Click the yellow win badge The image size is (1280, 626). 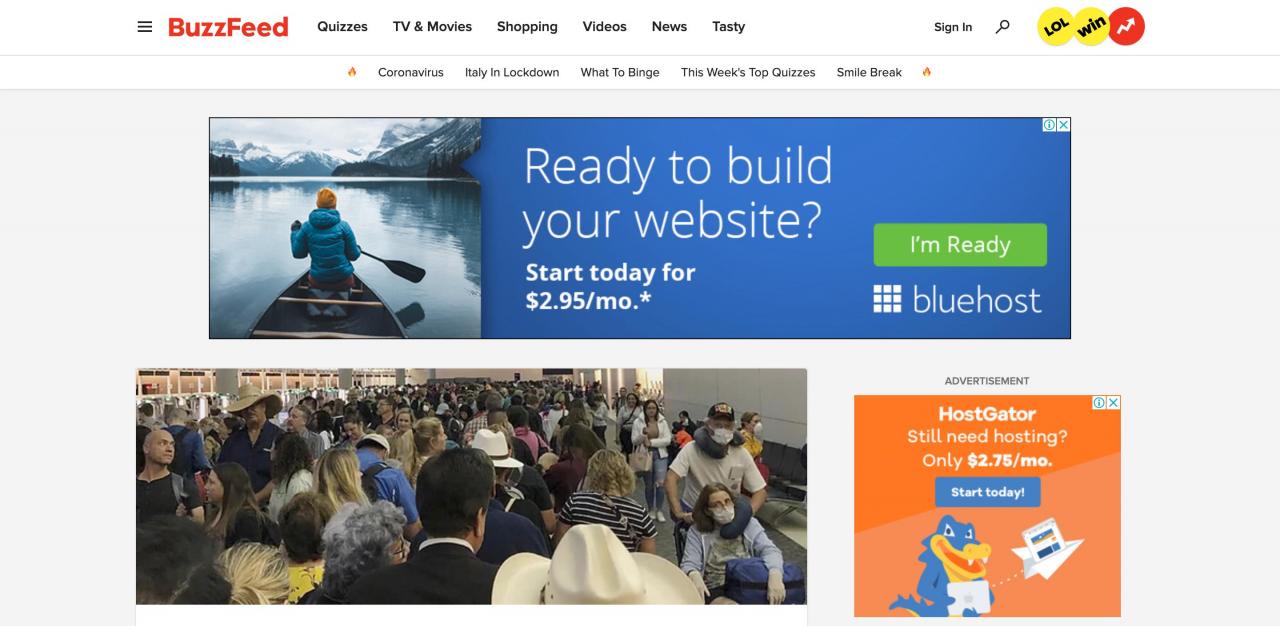[x=1091, y=27]
